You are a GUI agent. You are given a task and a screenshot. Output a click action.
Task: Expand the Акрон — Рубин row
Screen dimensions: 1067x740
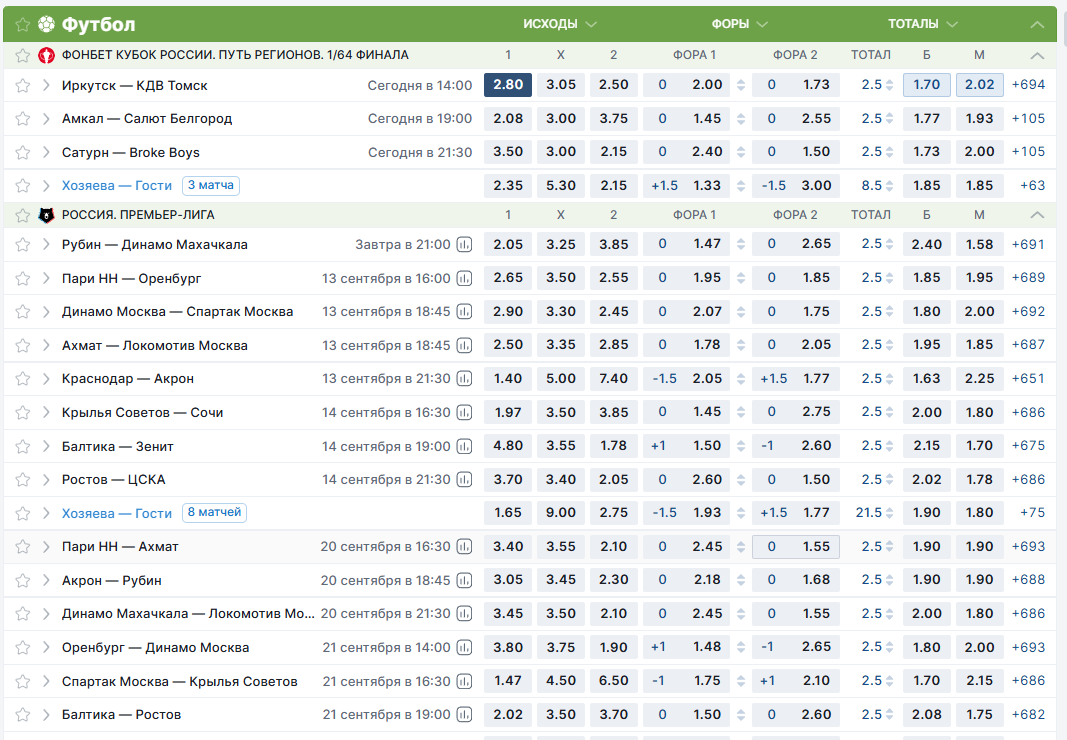point(46,580)
